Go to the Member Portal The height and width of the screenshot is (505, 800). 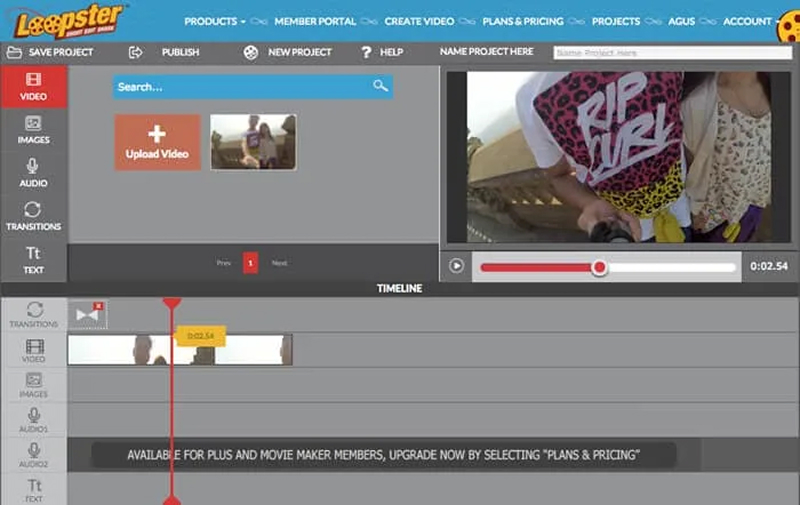pyautogui.click(x=315, y=21)
